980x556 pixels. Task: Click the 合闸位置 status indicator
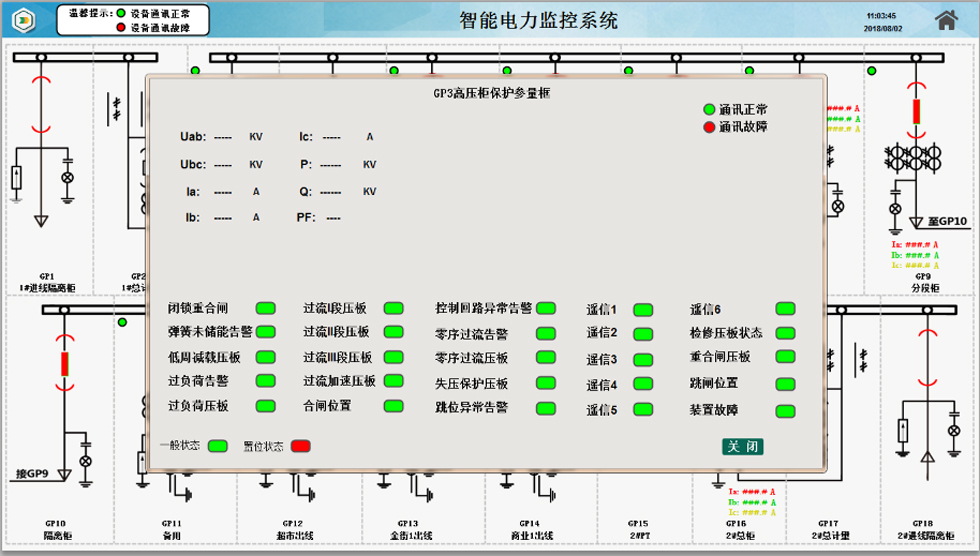coord(394,406)
